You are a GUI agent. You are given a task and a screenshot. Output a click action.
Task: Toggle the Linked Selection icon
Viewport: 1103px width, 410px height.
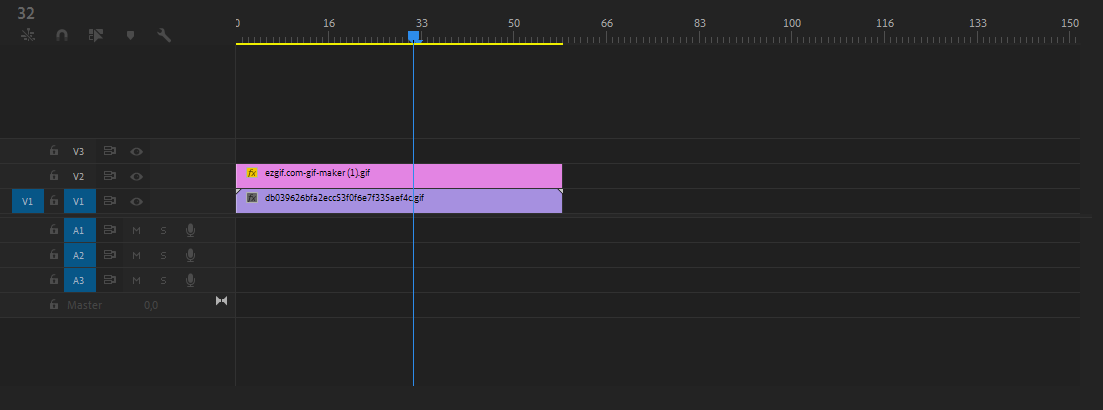[96, 35]
